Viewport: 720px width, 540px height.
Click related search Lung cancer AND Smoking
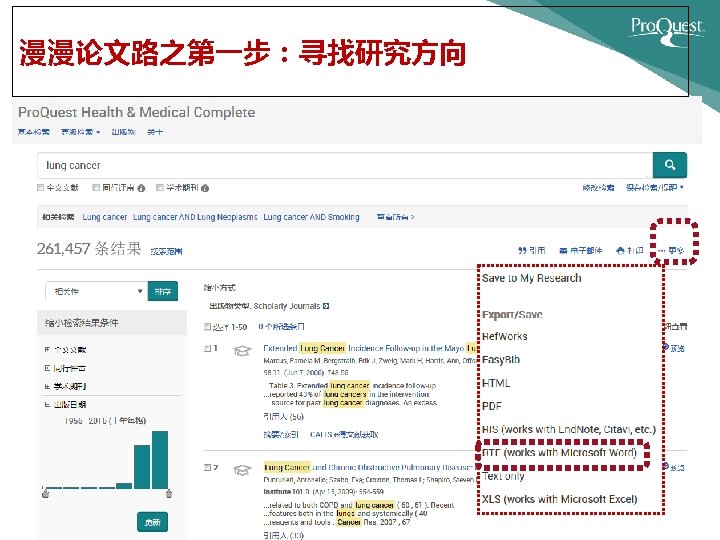(x=311, y=217)
